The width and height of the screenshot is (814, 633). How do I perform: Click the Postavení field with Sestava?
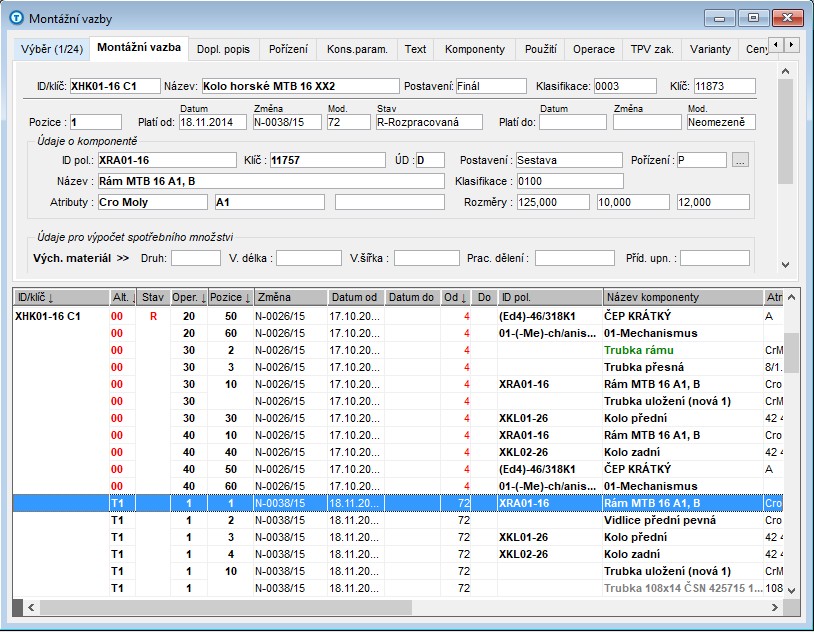(569, 160)
